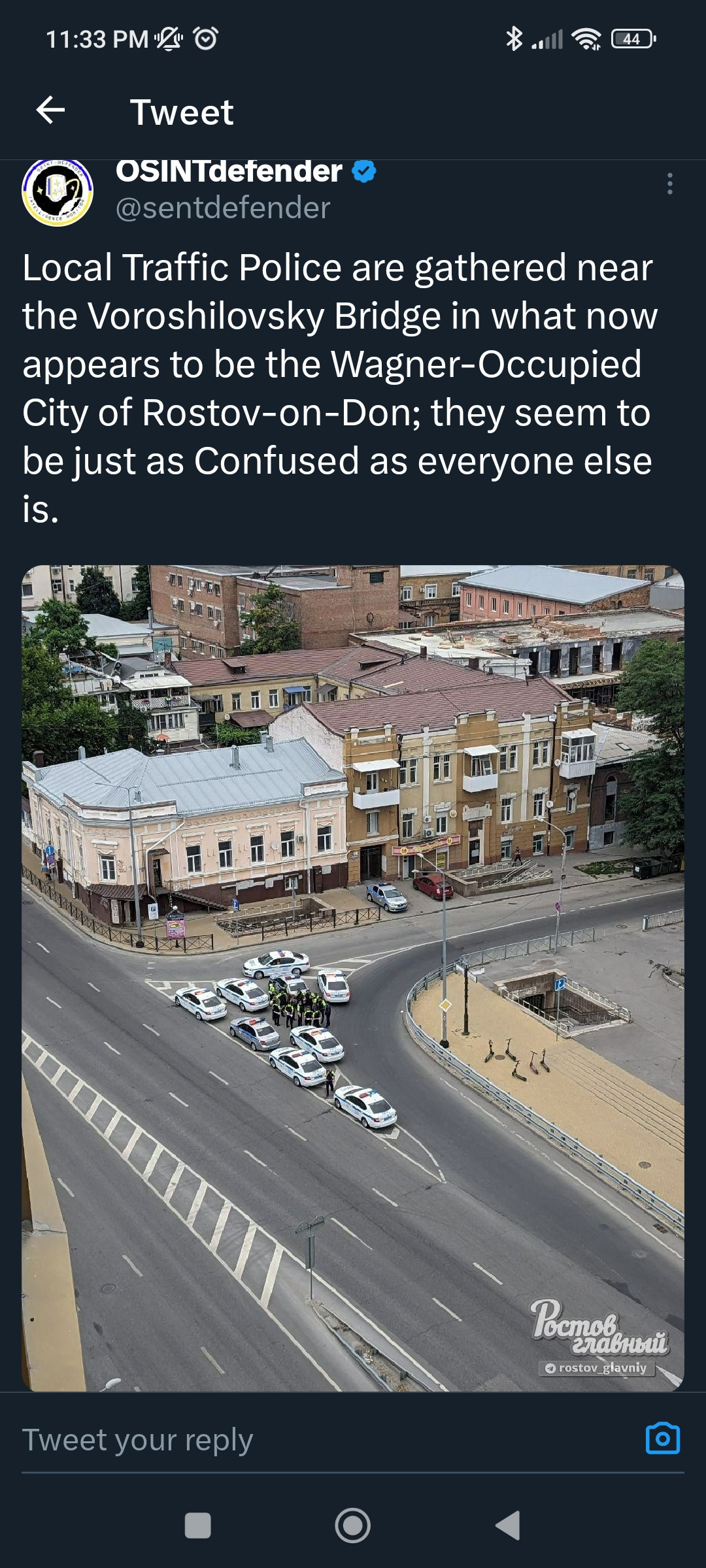Image resolution: width=706 pixels, height=1568 pixels.
Task: Click the blue verified badge
Action: [x=364, y=172]
